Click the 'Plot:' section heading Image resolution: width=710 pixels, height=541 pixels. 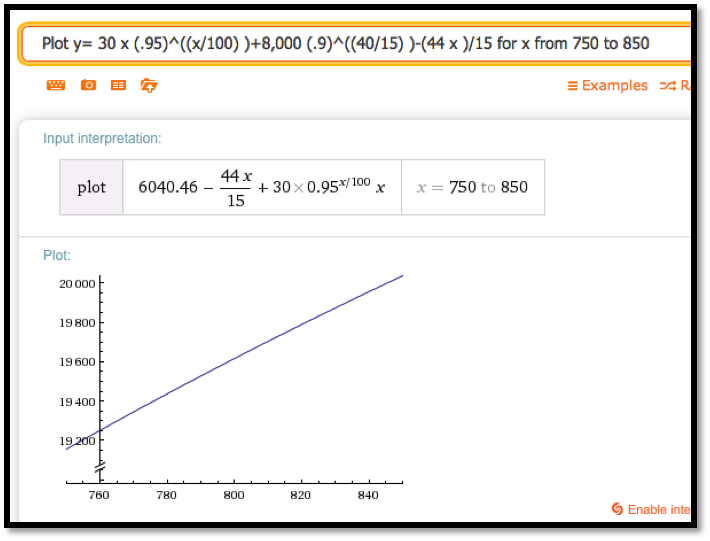pyautogui.click(x=57, y=255)
